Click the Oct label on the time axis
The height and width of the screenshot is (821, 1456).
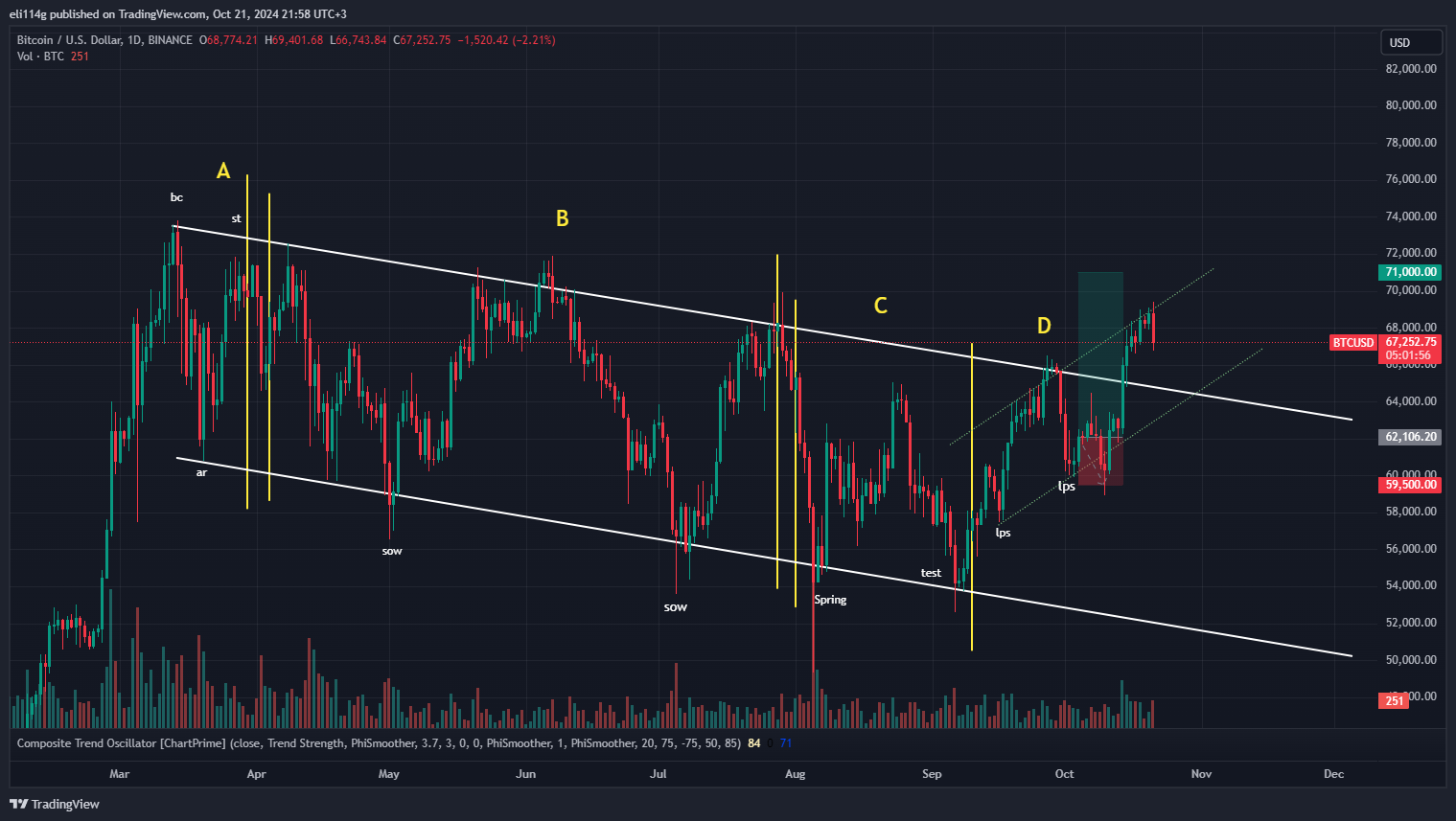click(x=1064, y=774)
